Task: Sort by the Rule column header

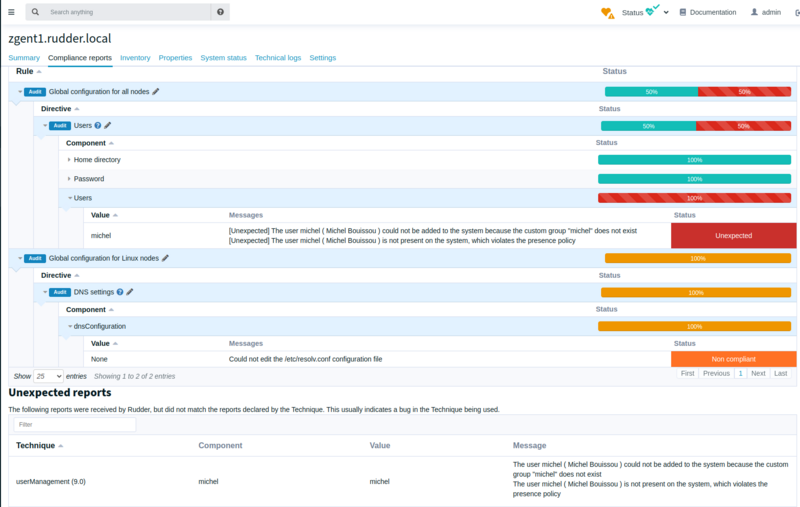Action: coord(29,71)
